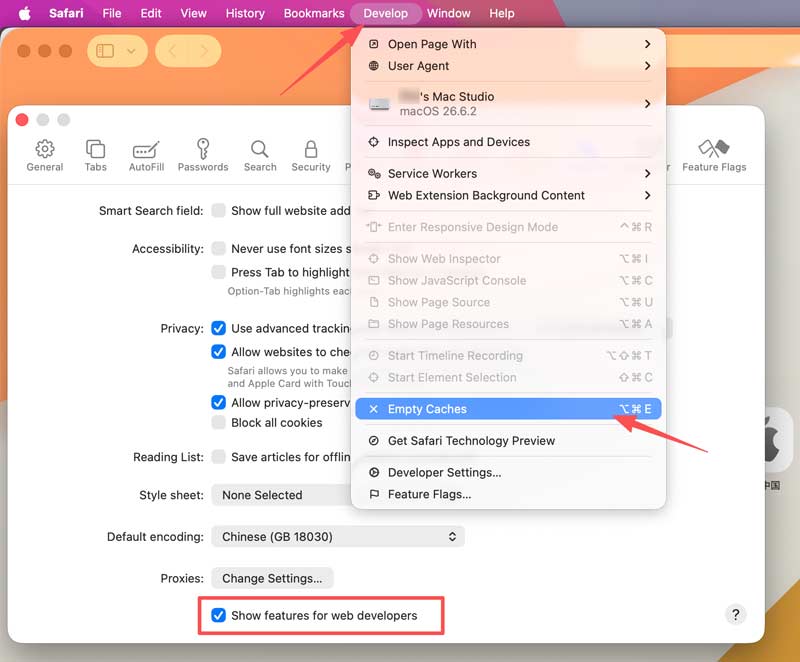Screen dimensions: 800x662
Task: Open the File menu
Action: tap(112, 13)
